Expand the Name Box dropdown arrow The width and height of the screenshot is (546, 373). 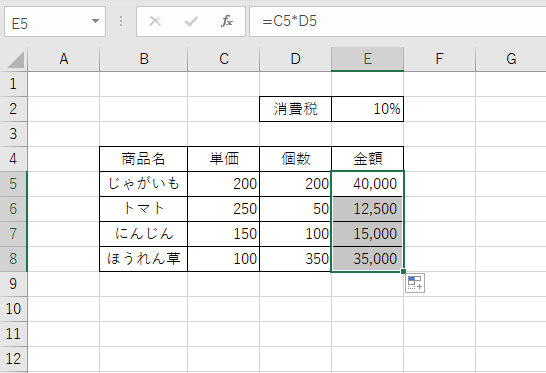[95, 21]
